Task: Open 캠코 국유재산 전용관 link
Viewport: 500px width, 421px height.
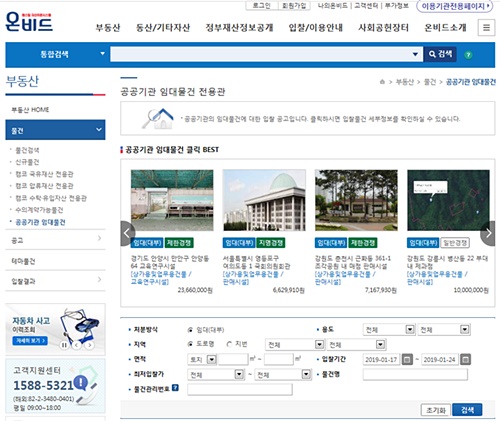Action: coord(44,174)
